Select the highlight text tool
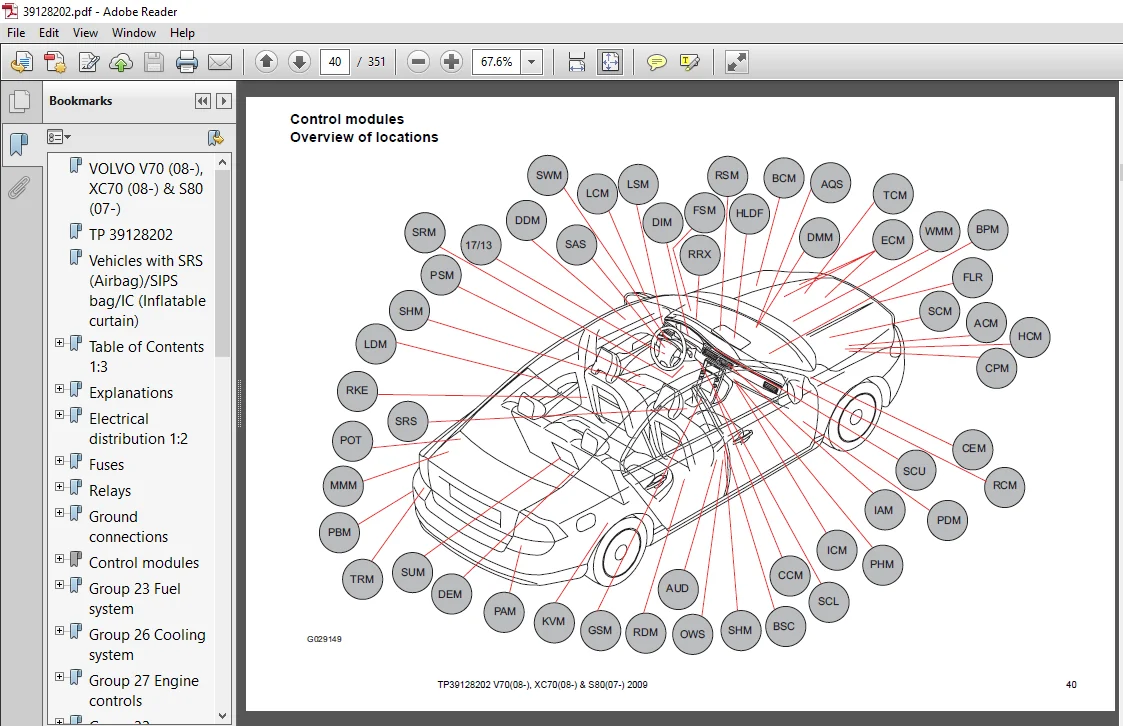Screen dimensions: 1123x726 pyautogui.click(x=689, y=62)
